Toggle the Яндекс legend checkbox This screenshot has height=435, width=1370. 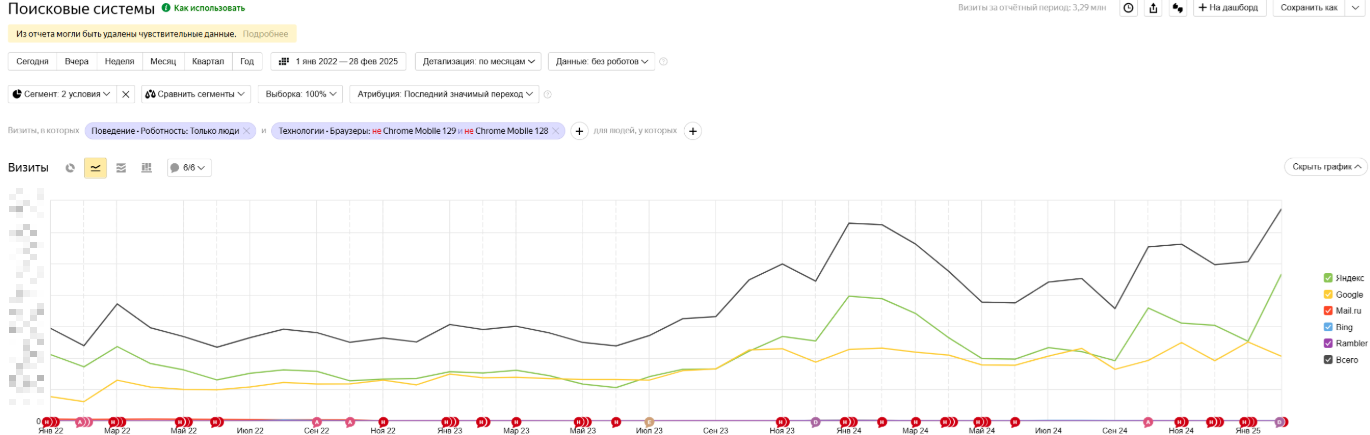pos(1328,278)
